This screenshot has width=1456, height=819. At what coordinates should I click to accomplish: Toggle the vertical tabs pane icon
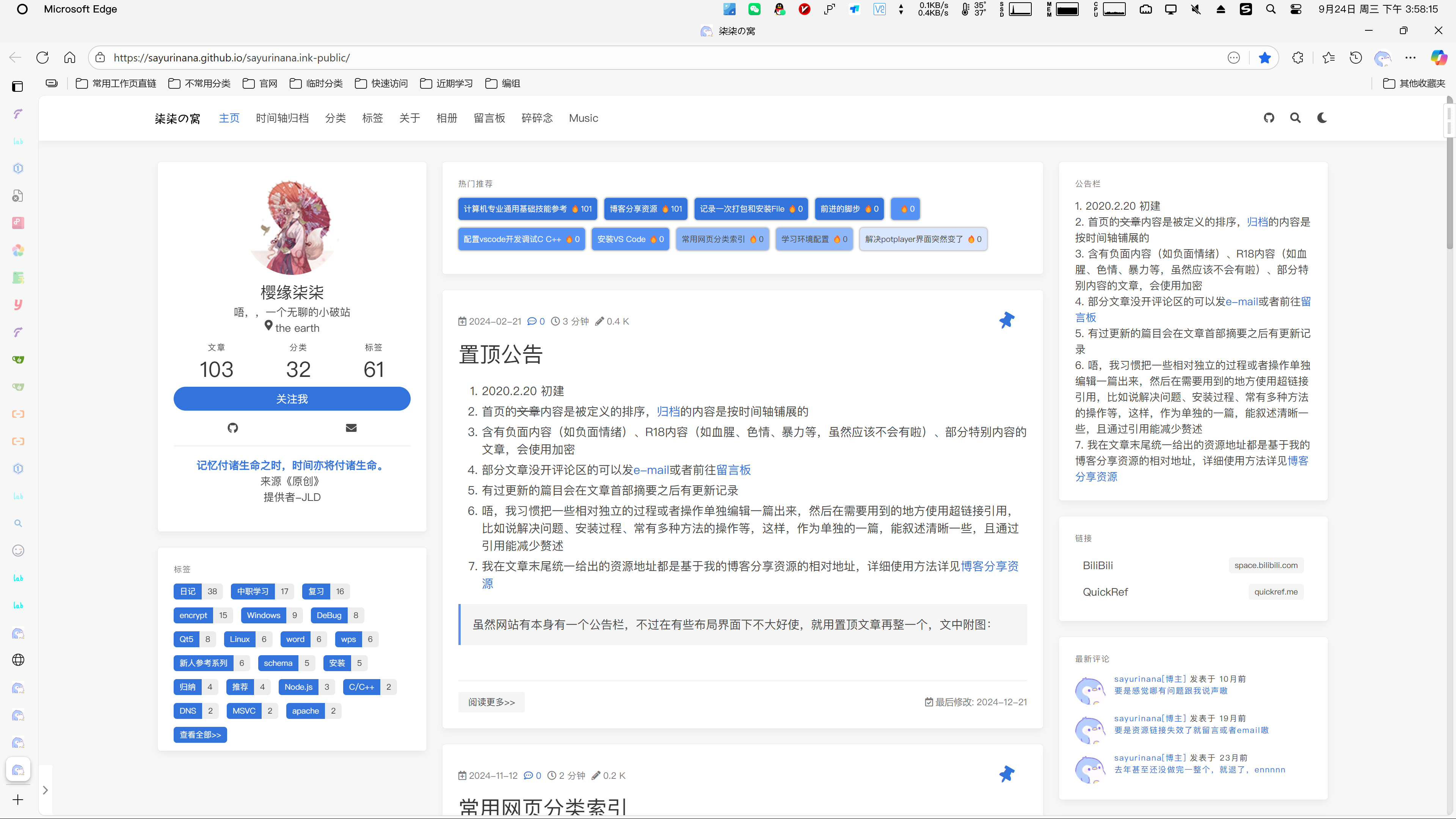click(x=17, y=86)
